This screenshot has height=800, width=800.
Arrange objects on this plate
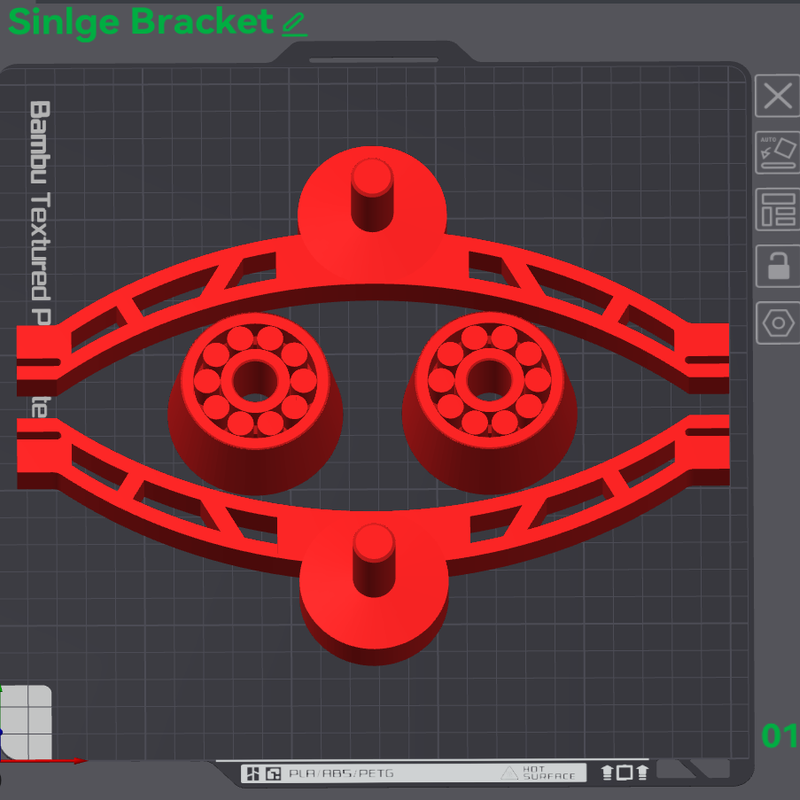click(778, 209)
